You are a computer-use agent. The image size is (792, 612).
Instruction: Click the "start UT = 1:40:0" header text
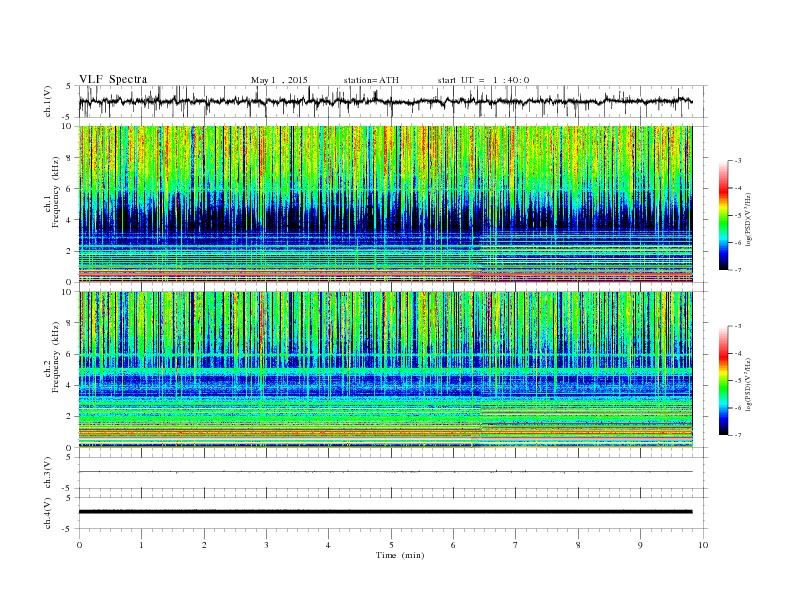point(483,80)
